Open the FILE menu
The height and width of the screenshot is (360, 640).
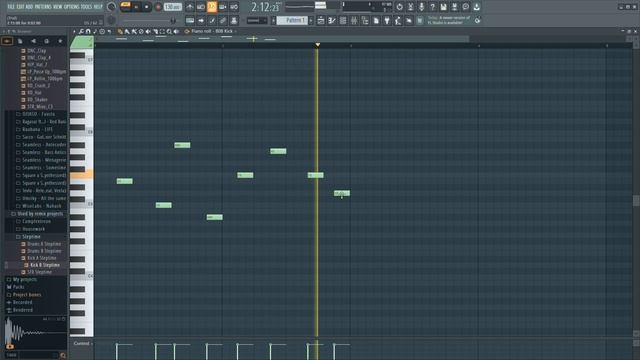[x=11, y=7]
